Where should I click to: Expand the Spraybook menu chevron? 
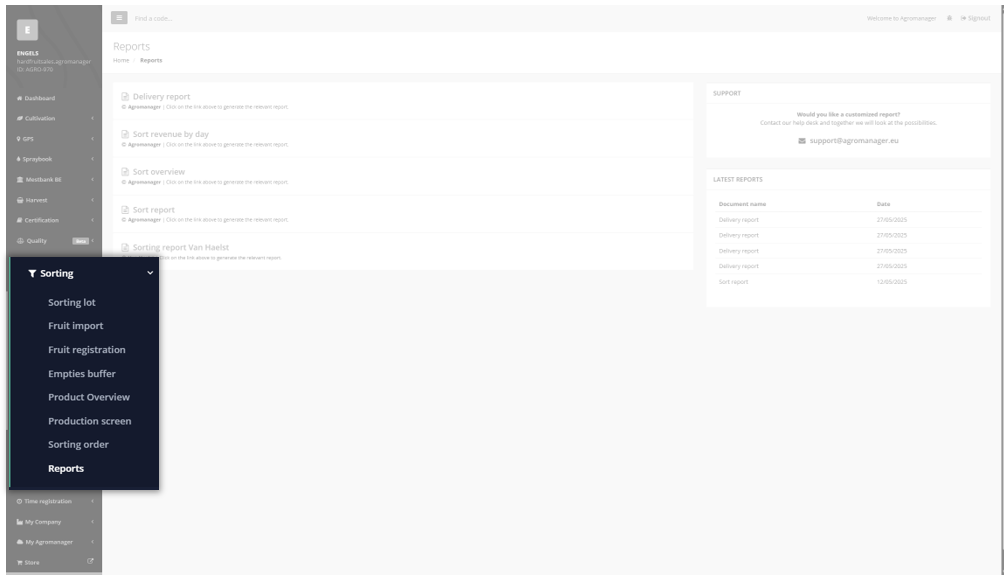point(92,159)
